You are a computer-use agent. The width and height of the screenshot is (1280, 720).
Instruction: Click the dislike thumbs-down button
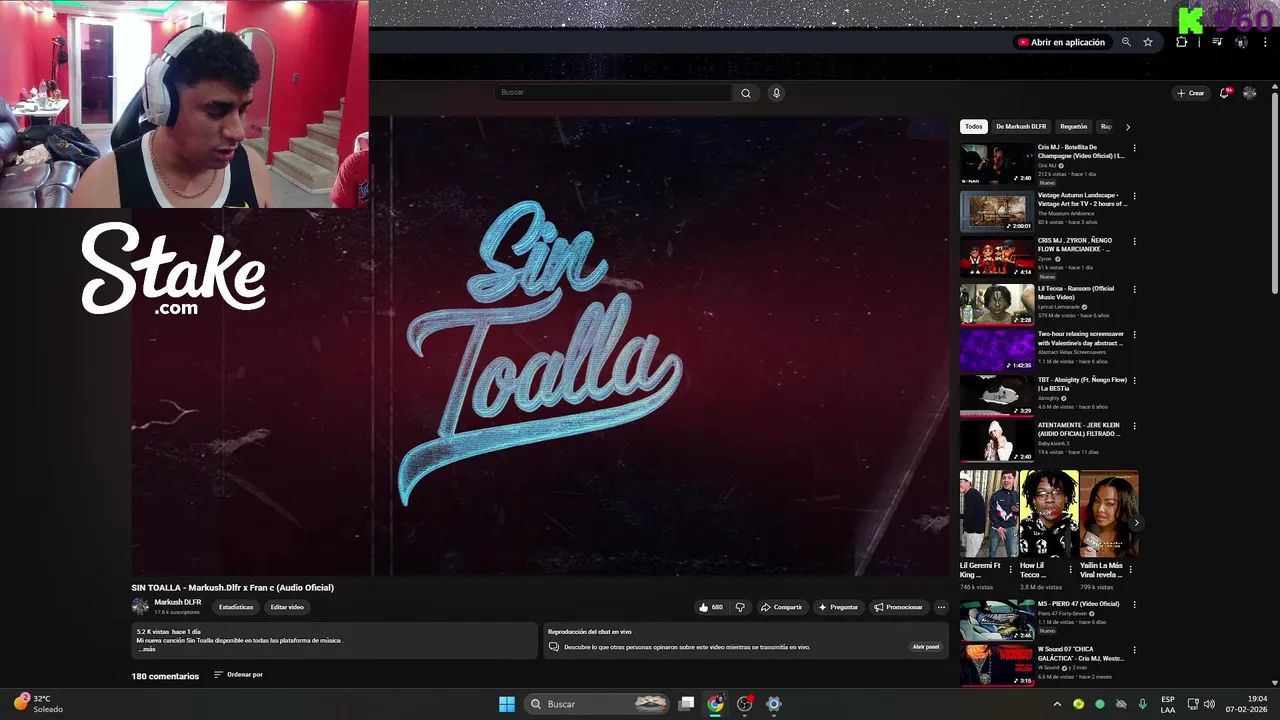(x=740, y=607)
